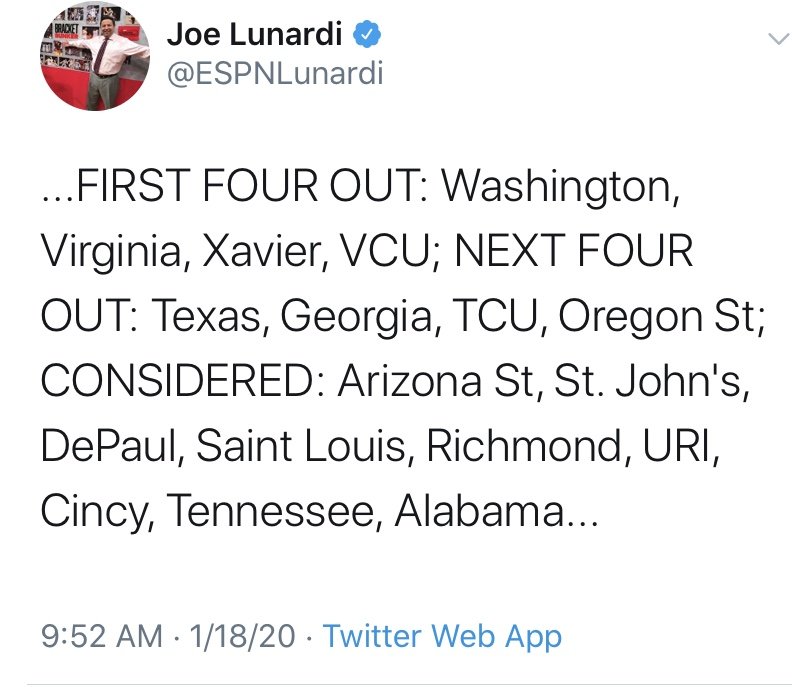Click the CONSIDERED label in tweet

[x=177, y=381]
